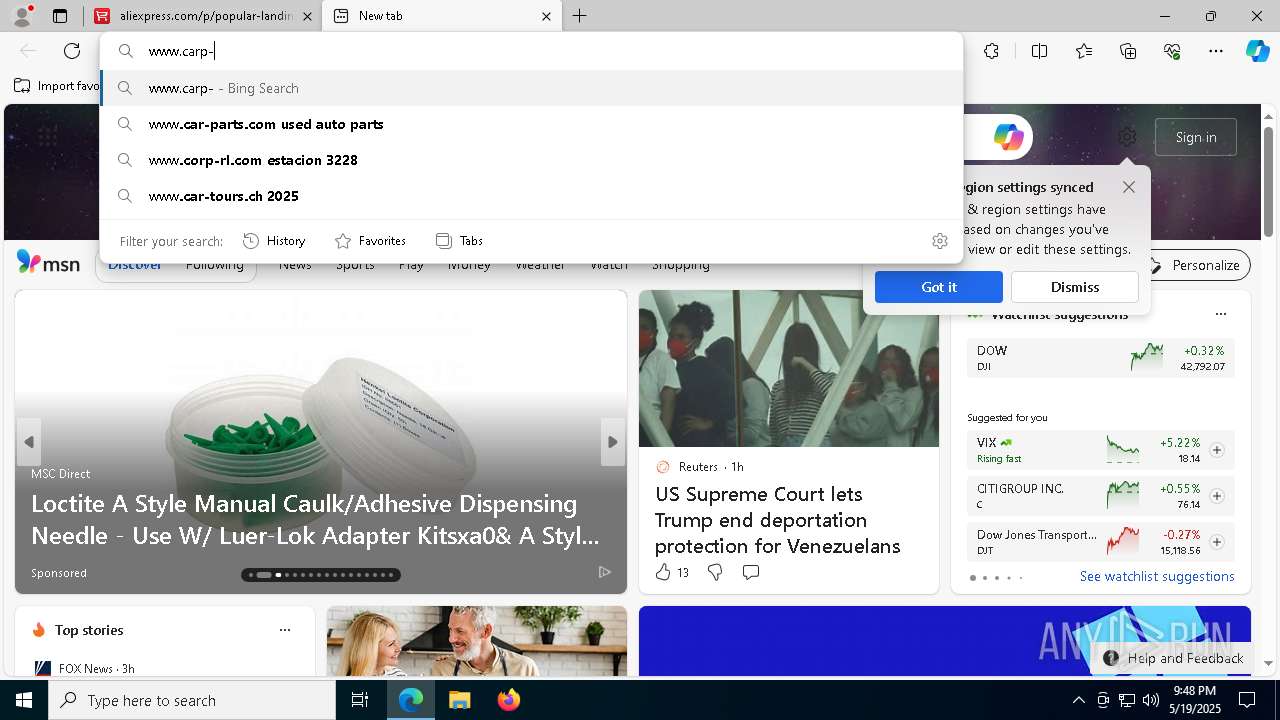
Task: Open the split screen icon
Action: click(x=1039, y=51)
